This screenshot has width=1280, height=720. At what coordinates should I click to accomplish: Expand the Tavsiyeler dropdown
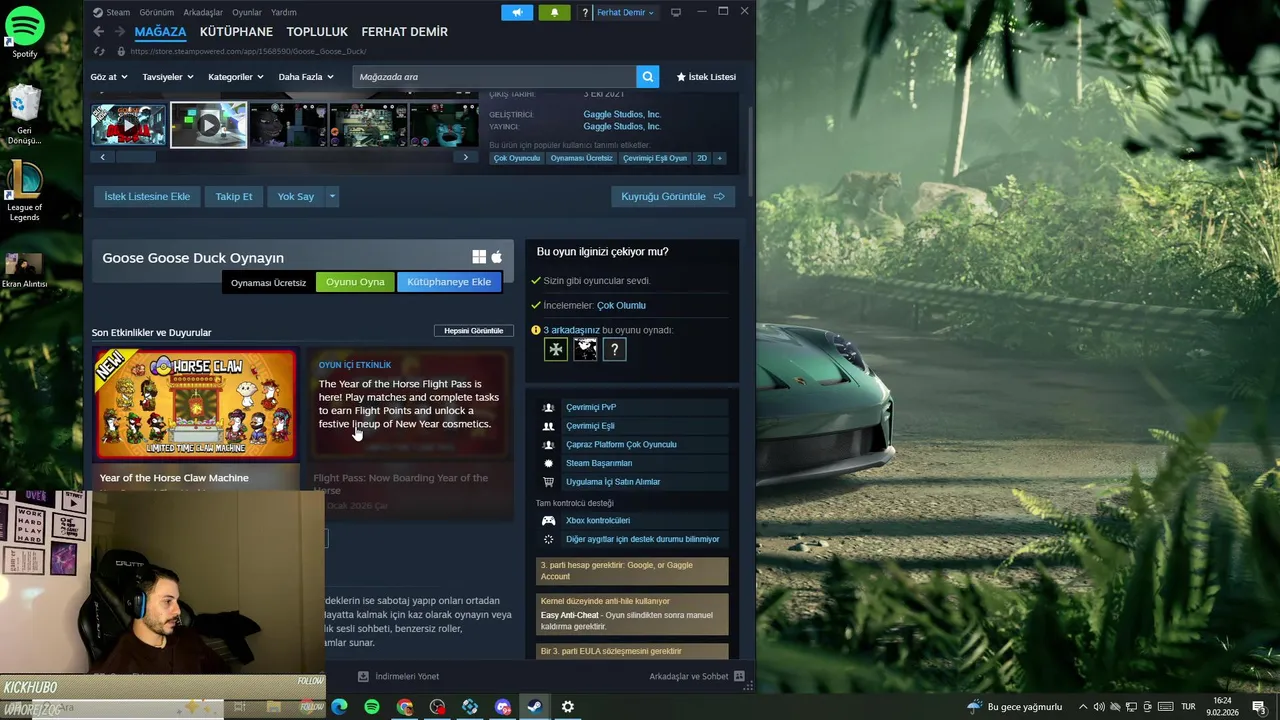click(168, 77)
